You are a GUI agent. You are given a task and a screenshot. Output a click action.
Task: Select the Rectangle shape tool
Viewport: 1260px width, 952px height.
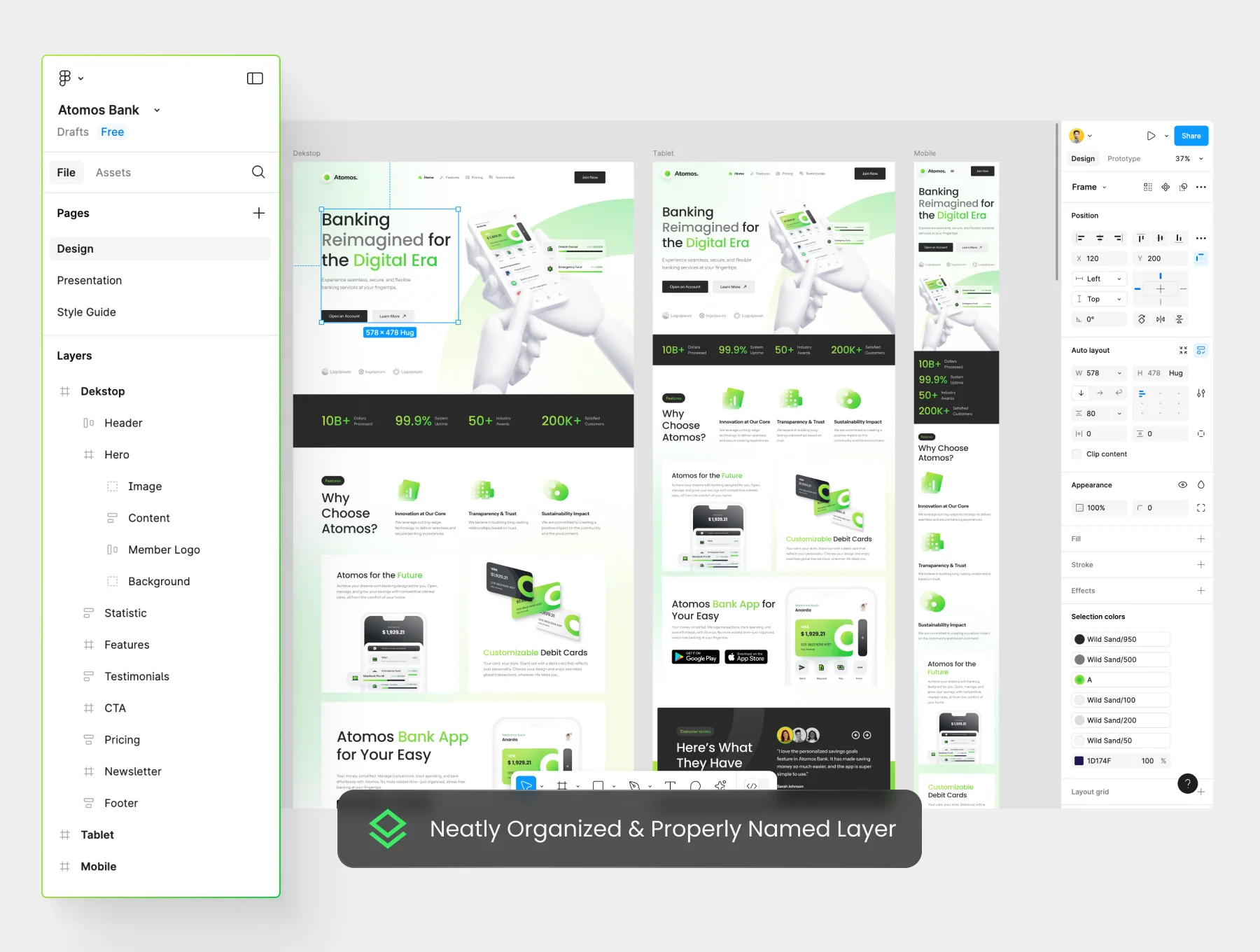pos(598,785)
